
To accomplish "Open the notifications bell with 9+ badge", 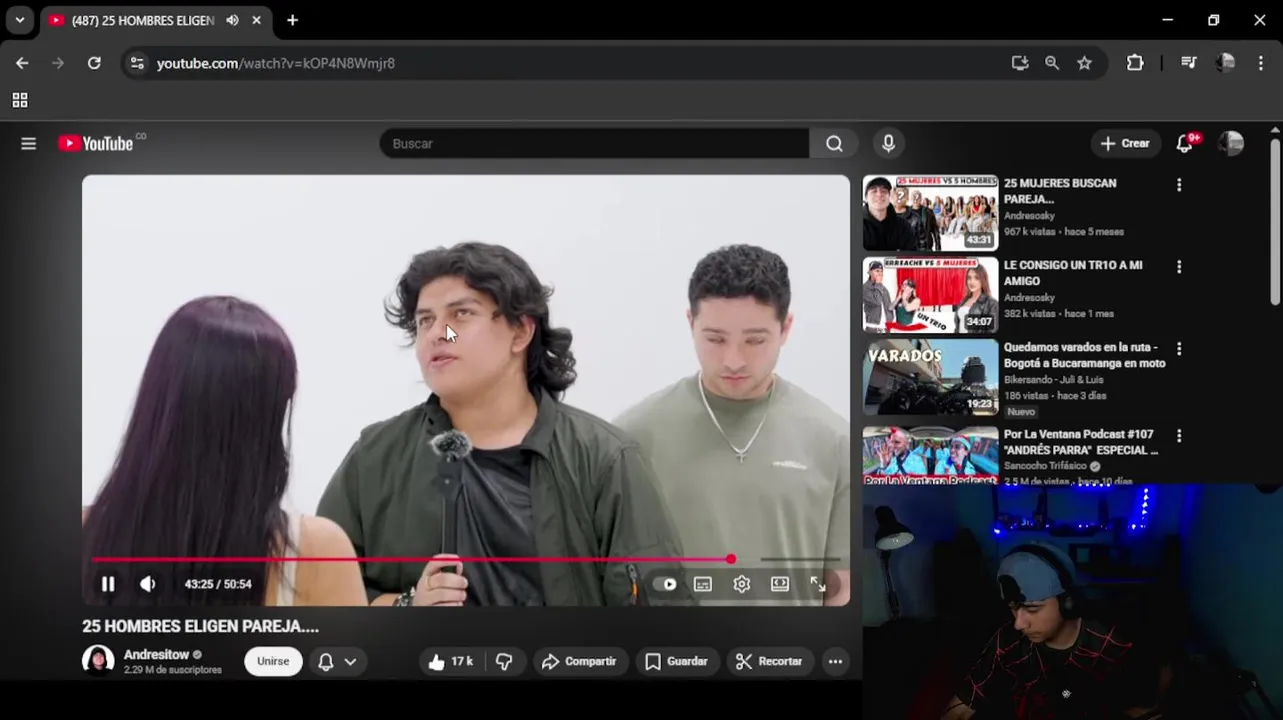I will [x=1186, y=143].
